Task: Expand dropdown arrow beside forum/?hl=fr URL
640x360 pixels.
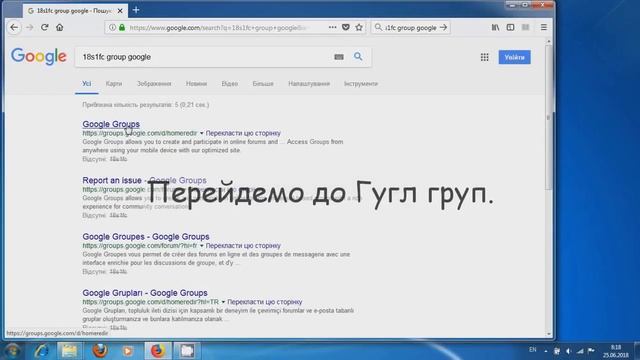Action: 201,246
